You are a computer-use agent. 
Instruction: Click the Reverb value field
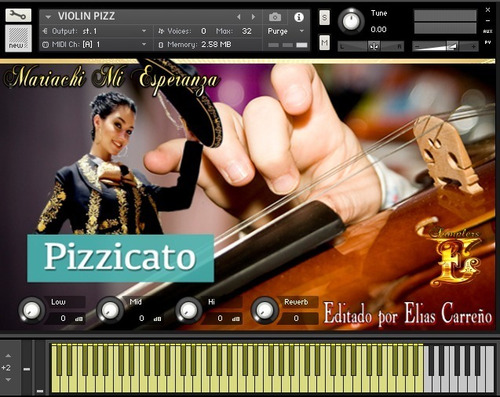[298, 319]
